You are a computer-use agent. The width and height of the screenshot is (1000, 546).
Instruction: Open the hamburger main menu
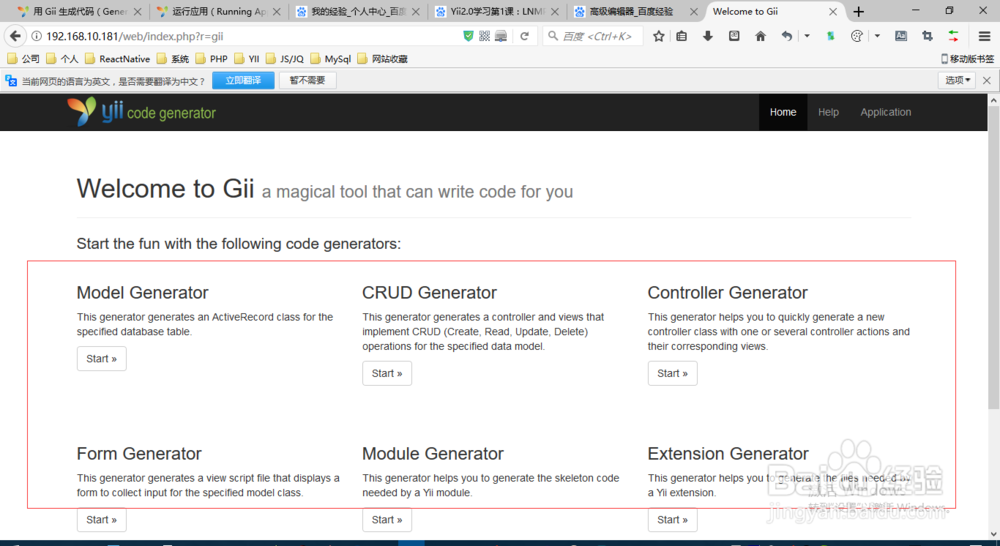pyautogui.click(x=985, y=36)
